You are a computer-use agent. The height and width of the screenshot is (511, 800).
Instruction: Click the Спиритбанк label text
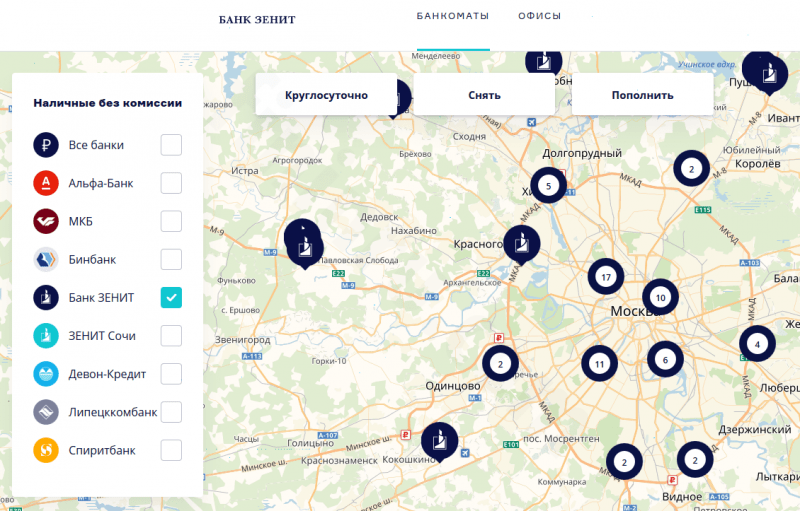click(x=102, y=451)
